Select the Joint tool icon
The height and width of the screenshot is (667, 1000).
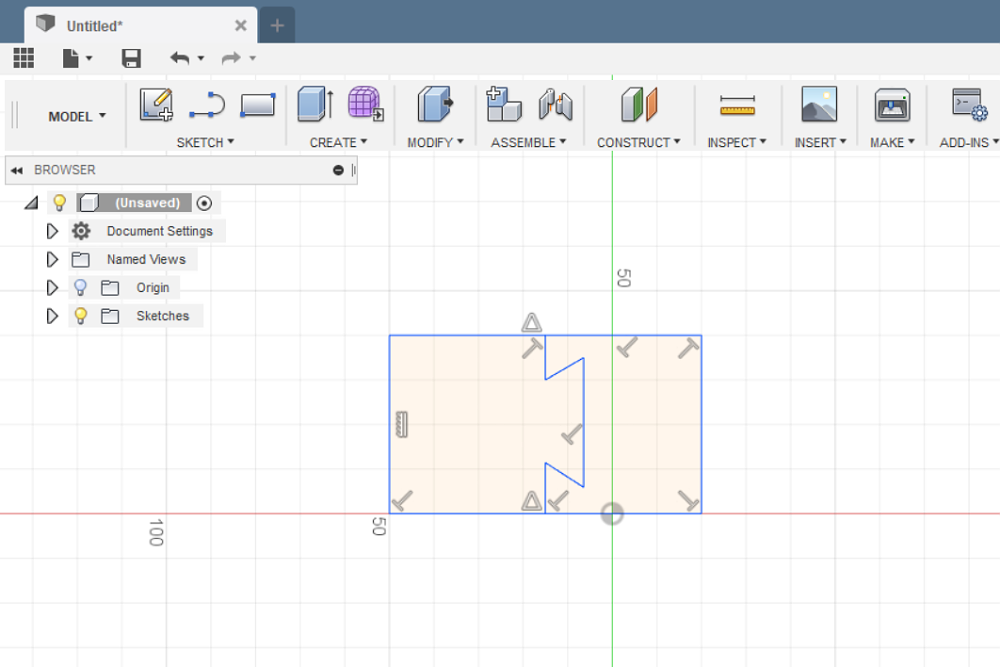(x=554, y=105)
